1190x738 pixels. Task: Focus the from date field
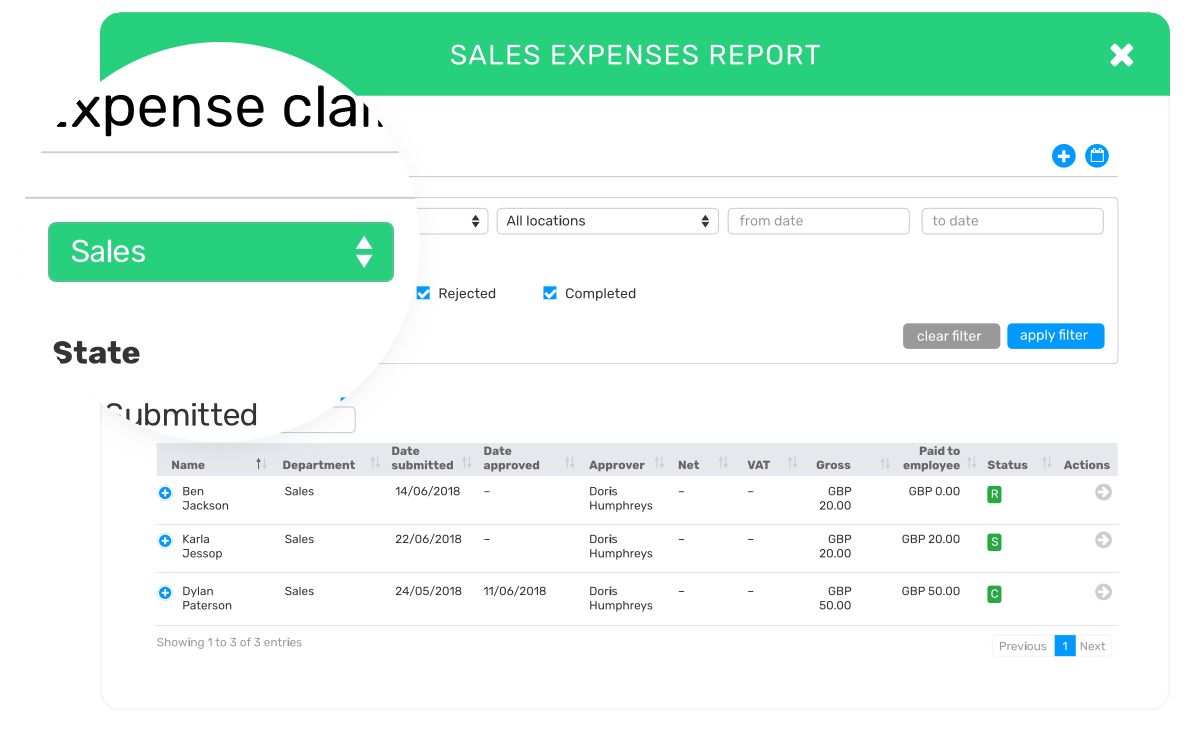[x=818, y=221]
